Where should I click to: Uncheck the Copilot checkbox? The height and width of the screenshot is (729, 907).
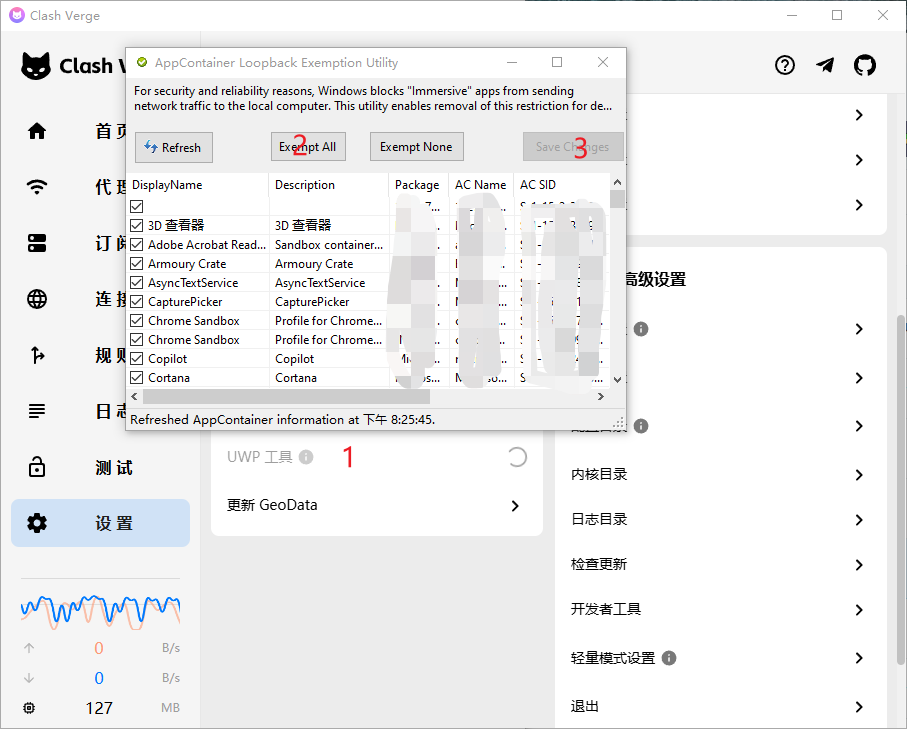(137, 359)
